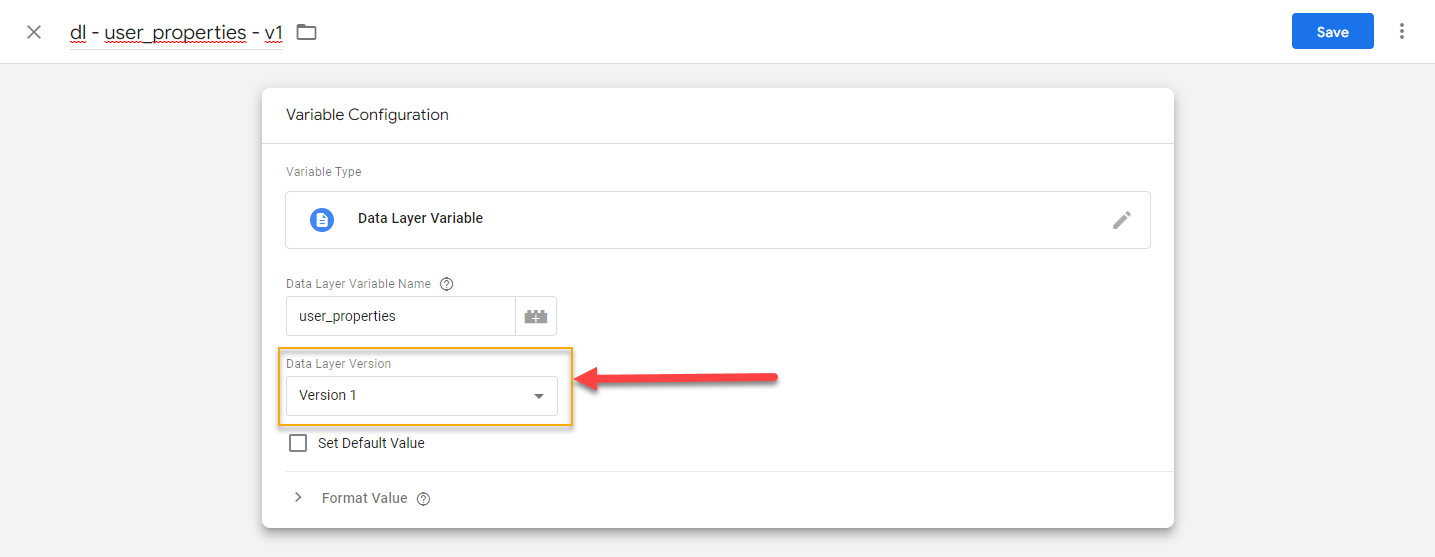
Task: Click the arrow on the Version 1 dropdown
Action: (x=539, y=396)
